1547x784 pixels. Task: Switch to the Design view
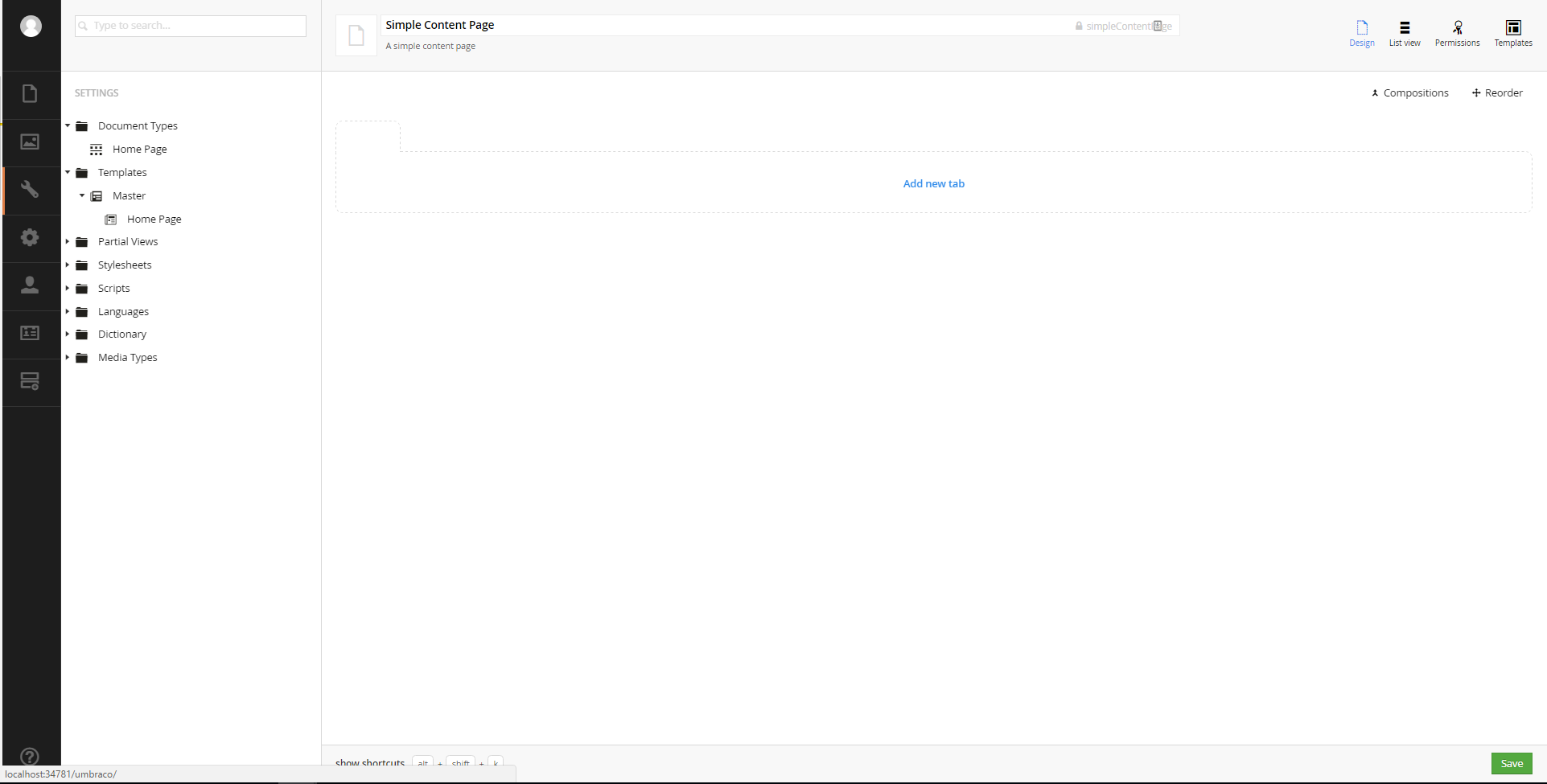coord(1362,34)
